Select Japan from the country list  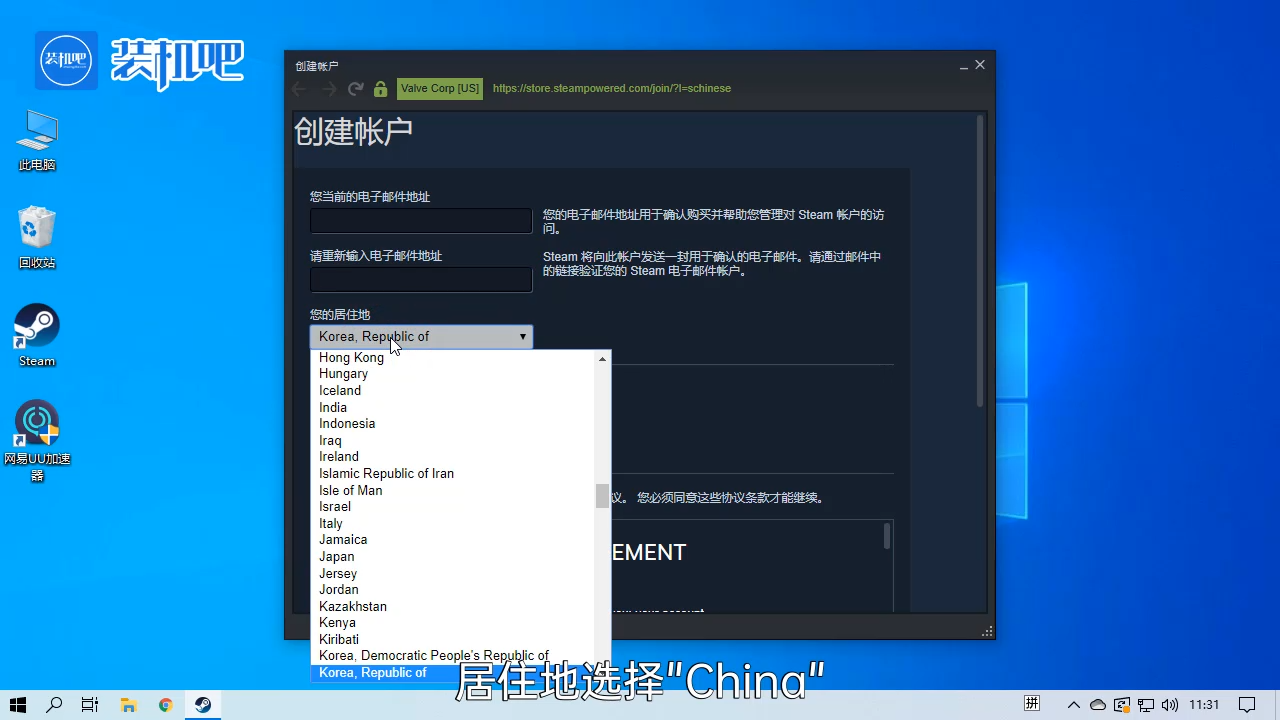(336, 556)
